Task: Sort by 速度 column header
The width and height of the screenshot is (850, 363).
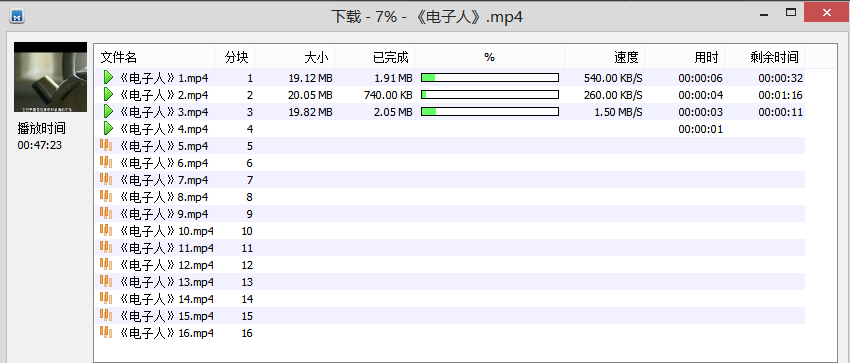Action: [605, 57]
